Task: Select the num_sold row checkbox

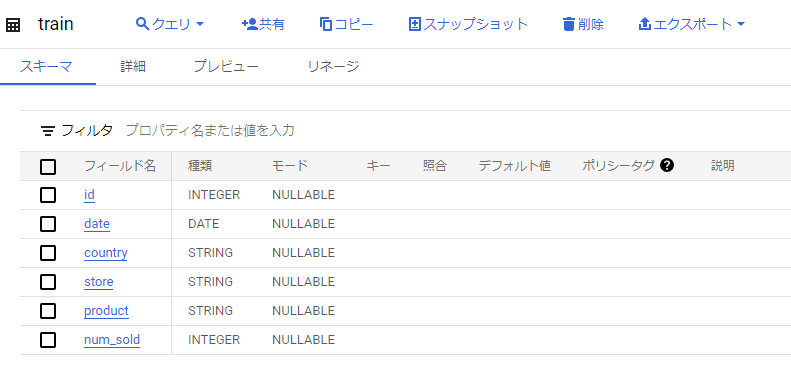Action: 48,340
